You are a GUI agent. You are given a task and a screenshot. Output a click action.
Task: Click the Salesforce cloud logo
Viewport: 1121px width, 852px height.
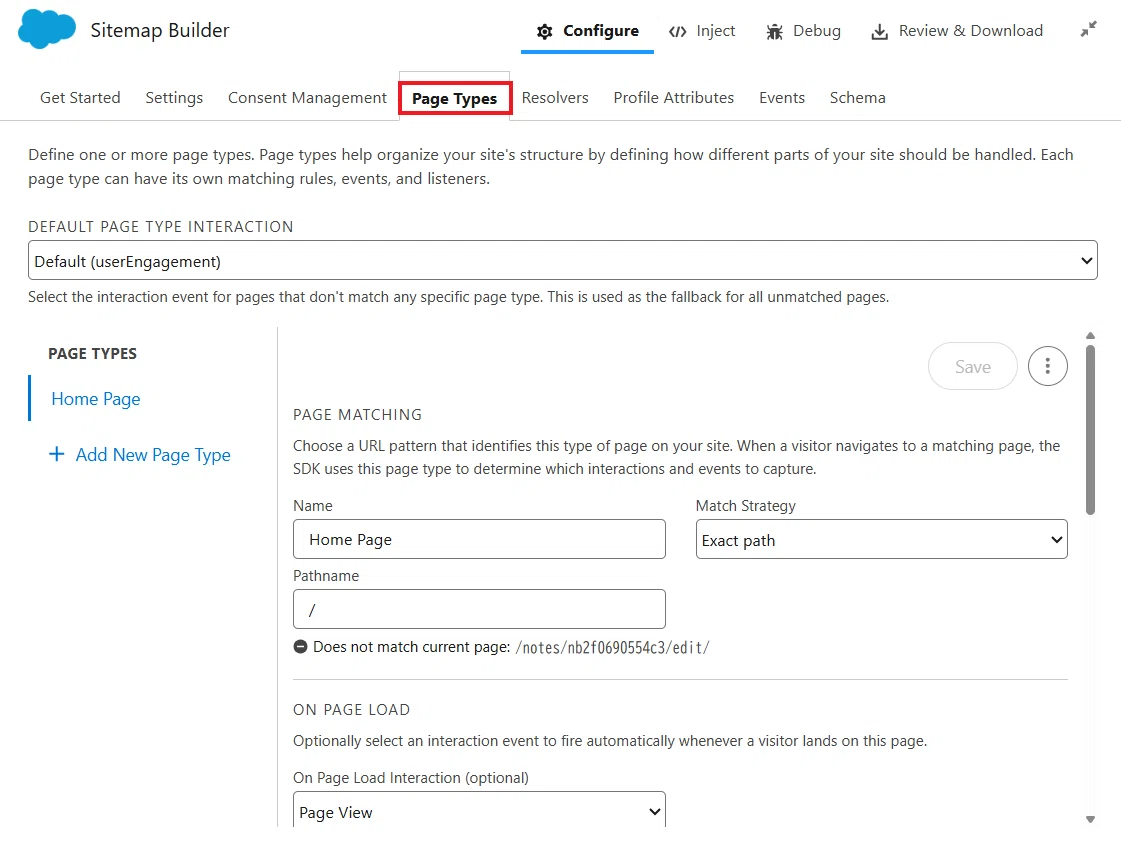46,29
